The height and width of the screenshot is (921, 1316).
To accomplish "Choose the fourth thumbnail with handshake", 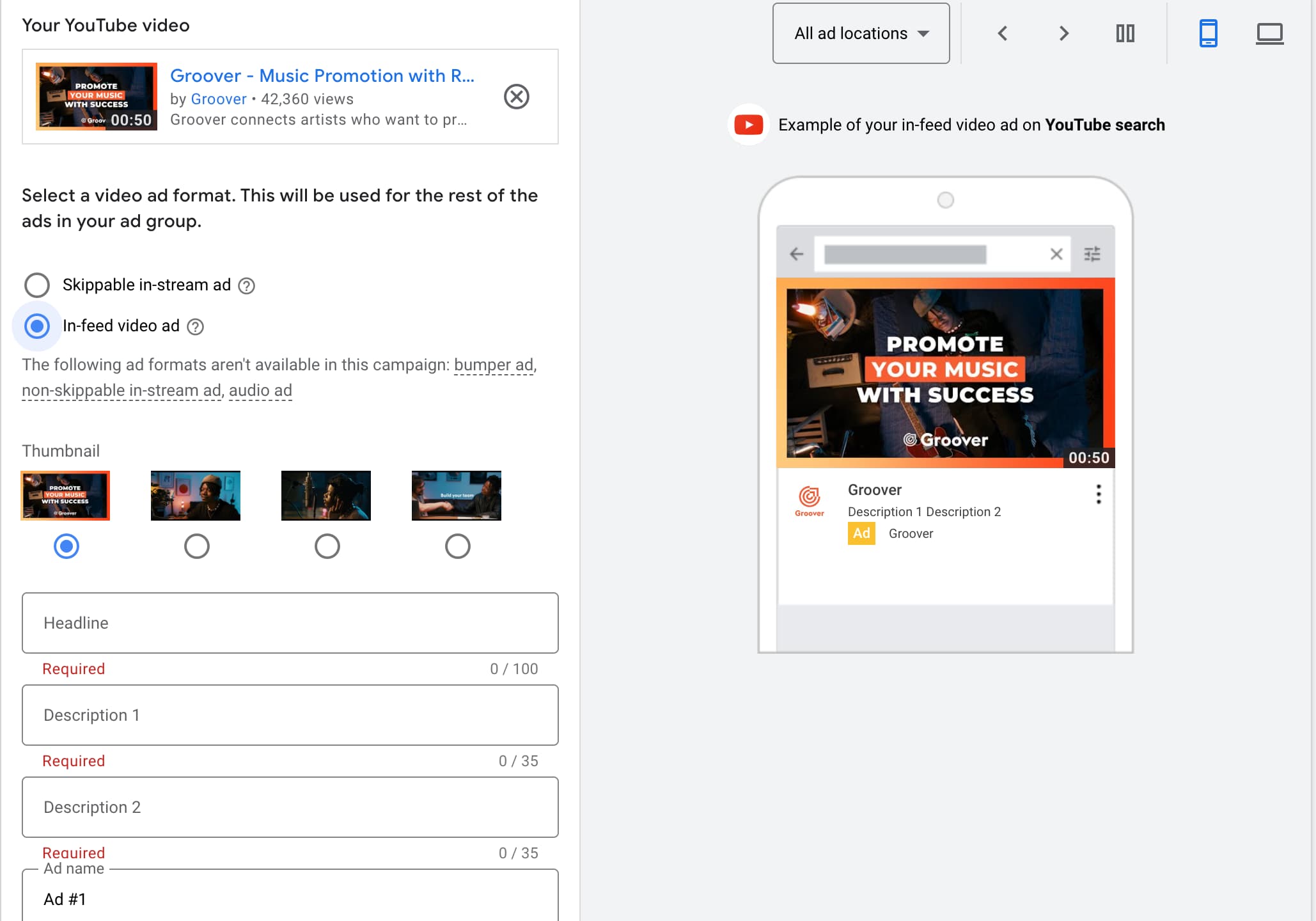I will (457, 496).
